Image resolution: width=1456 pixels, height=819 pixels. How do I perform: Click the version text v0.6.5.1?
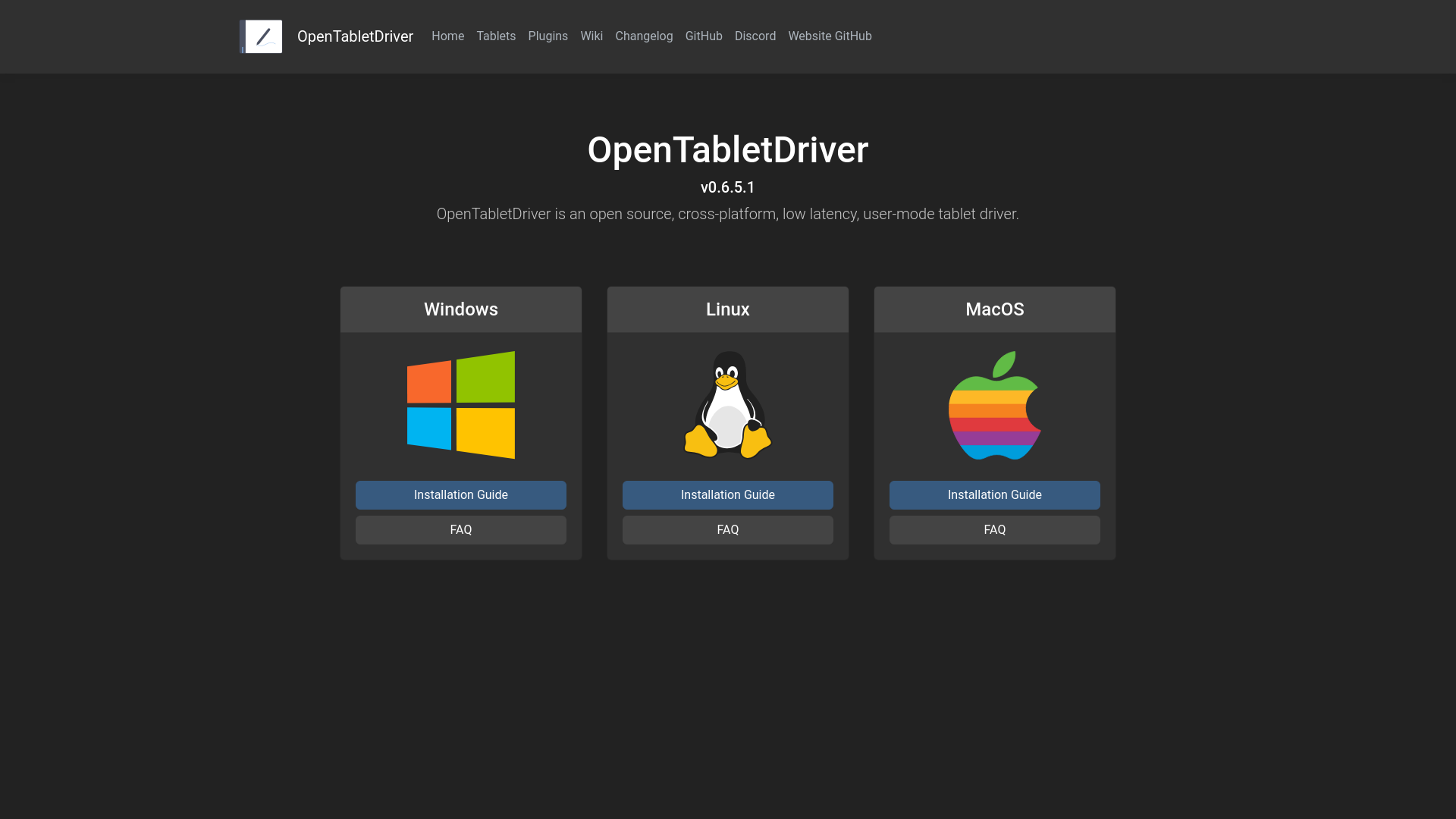[x=728, y=187]
